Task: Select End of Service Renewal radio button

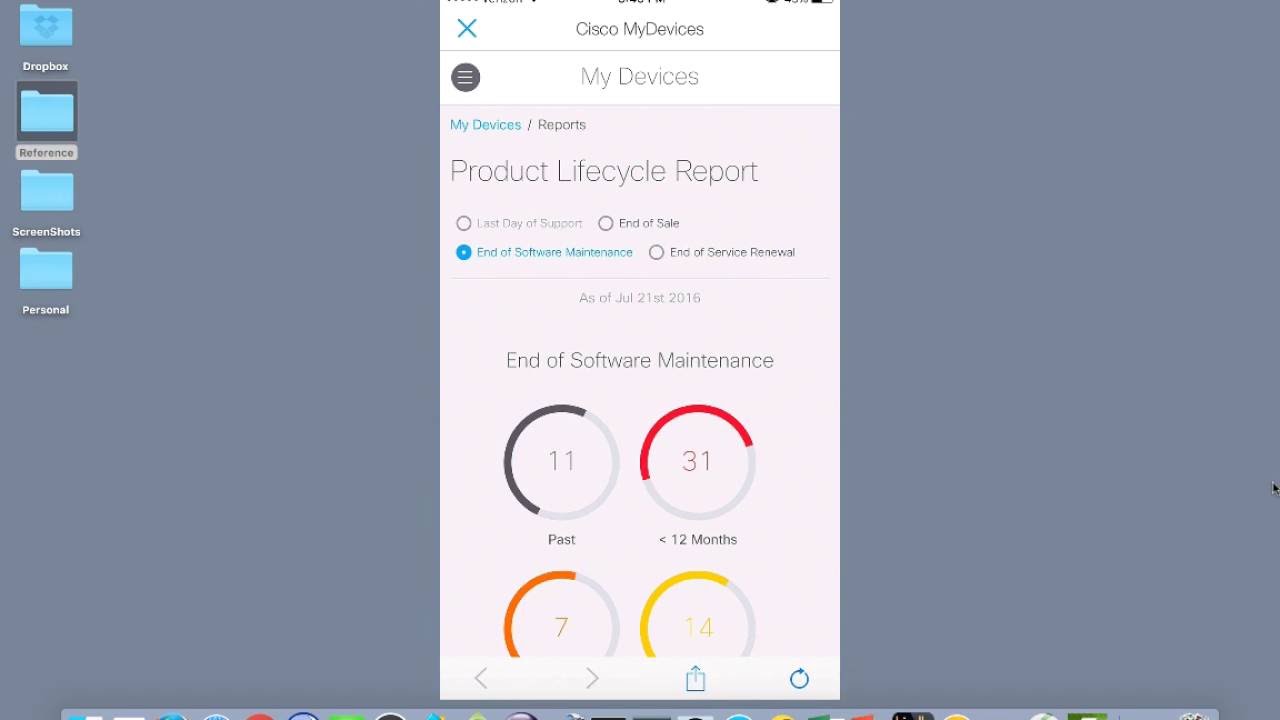Action: 656,252
